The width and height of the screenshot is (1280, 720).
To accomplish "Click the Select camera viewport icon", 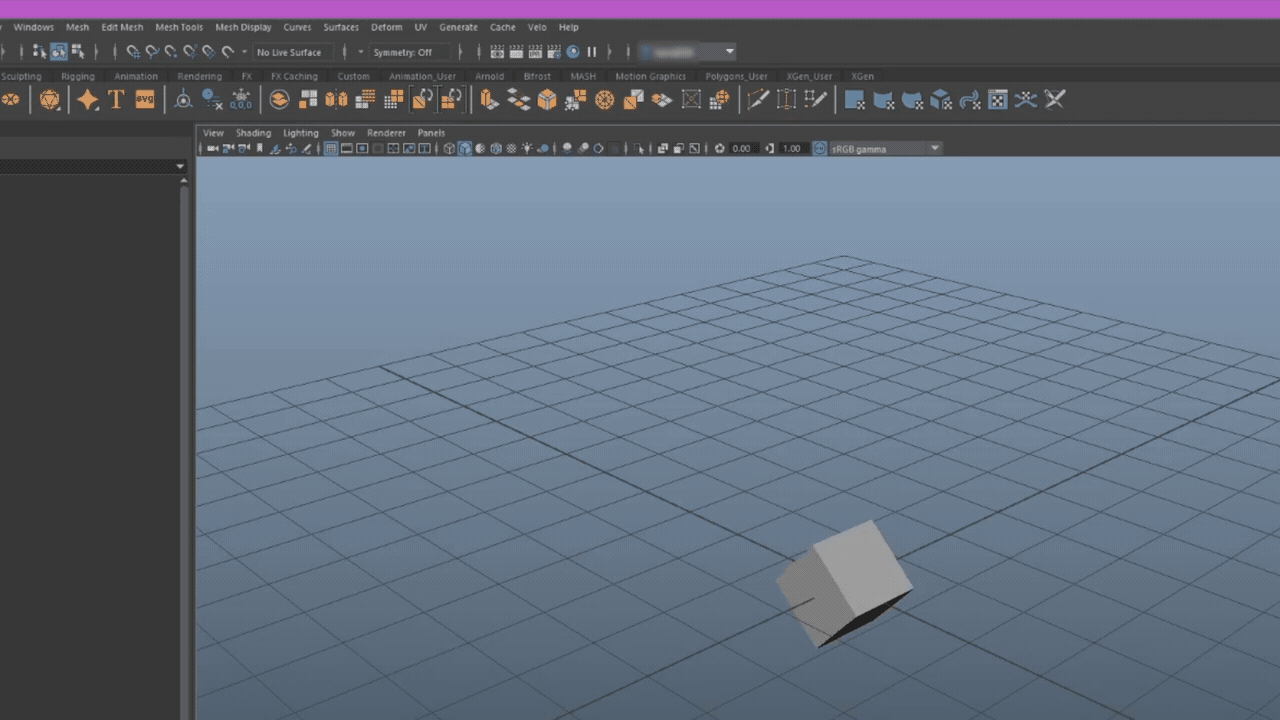I will point(212,148).
